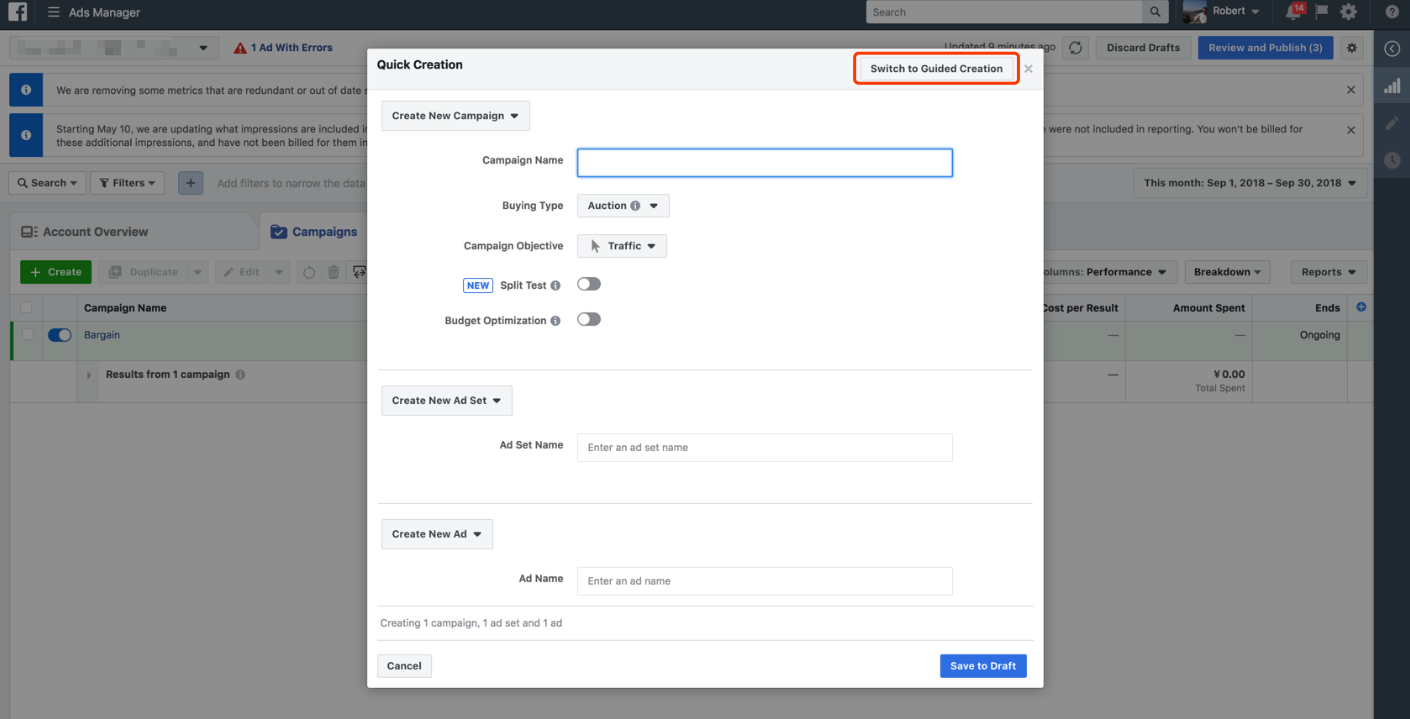
Task: Open the gear settings next to Review and Publish
Action: [1352, 48]
